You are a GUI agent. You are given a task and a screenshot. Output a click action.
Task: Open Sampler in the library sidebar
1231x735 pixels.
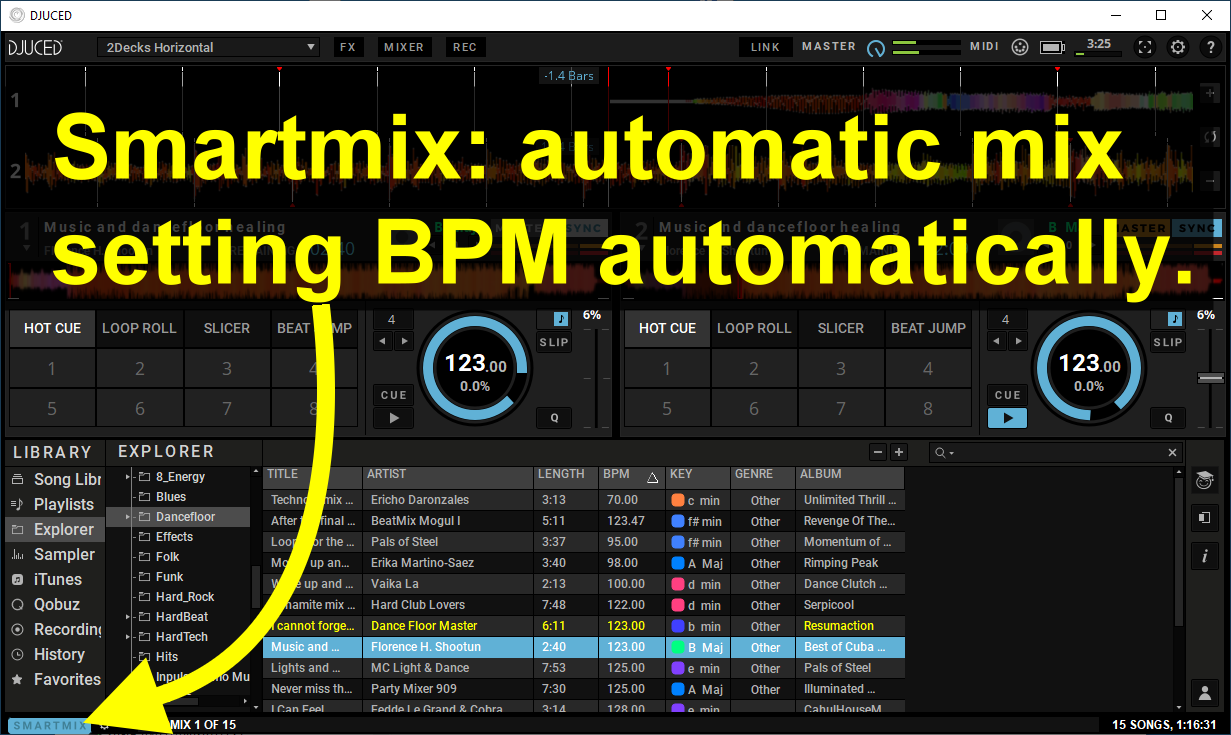(x=53, y=554)
